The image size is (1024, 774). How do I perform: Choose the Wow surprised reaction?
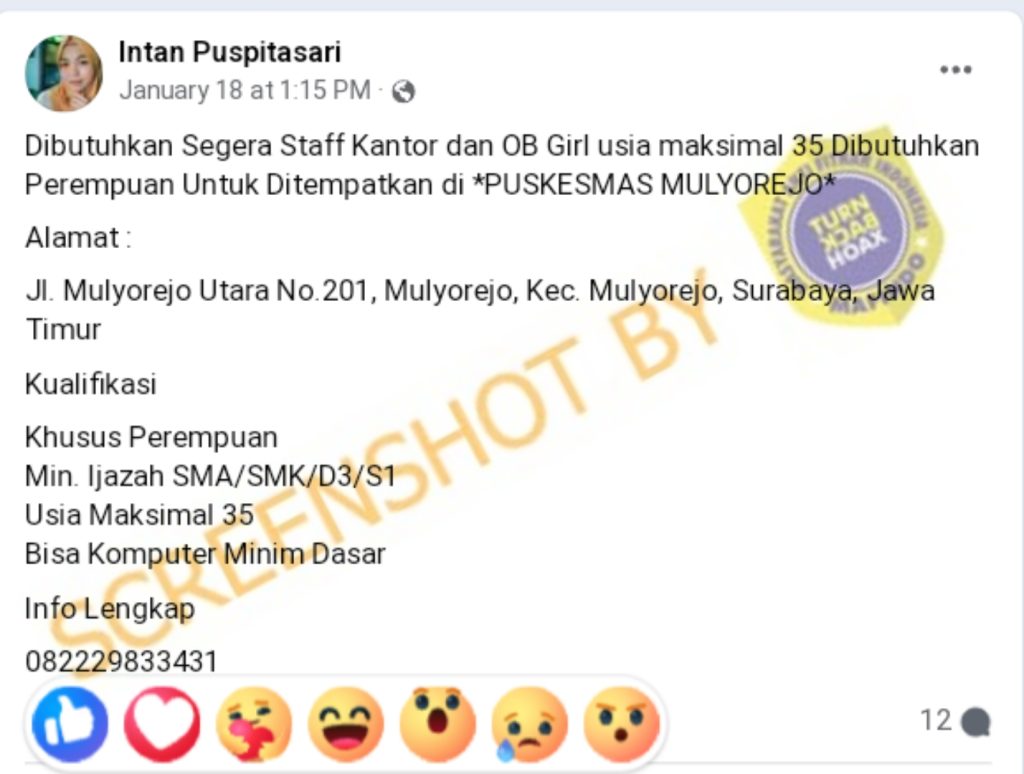point(438,724)
